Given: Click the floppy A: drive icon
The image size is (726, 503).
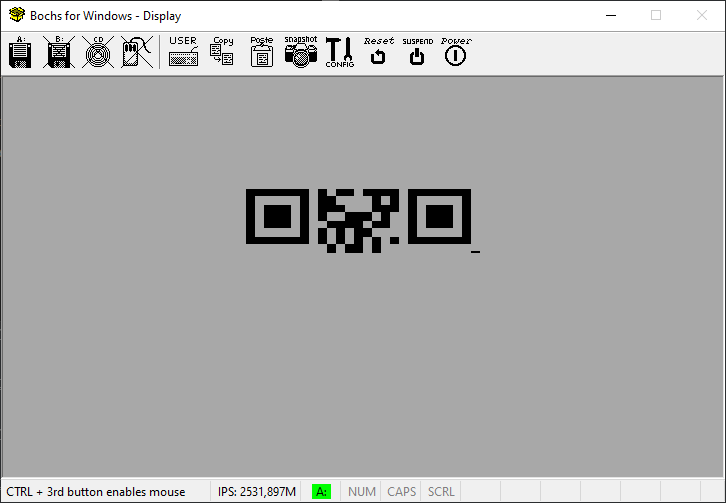Looking at the screenshot, I should click(x=20, y=52).
